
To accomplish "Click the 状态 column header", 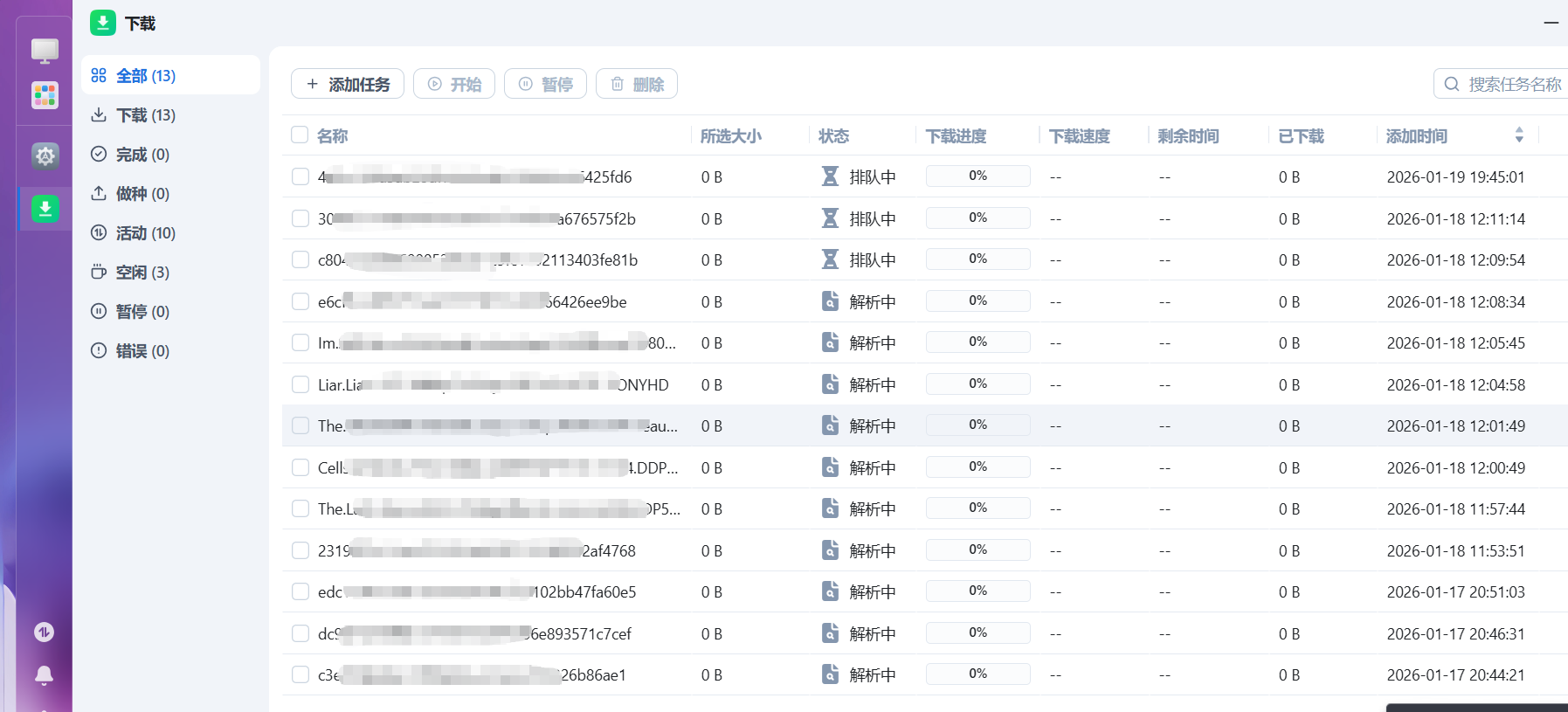I will [x=833, y=136].
